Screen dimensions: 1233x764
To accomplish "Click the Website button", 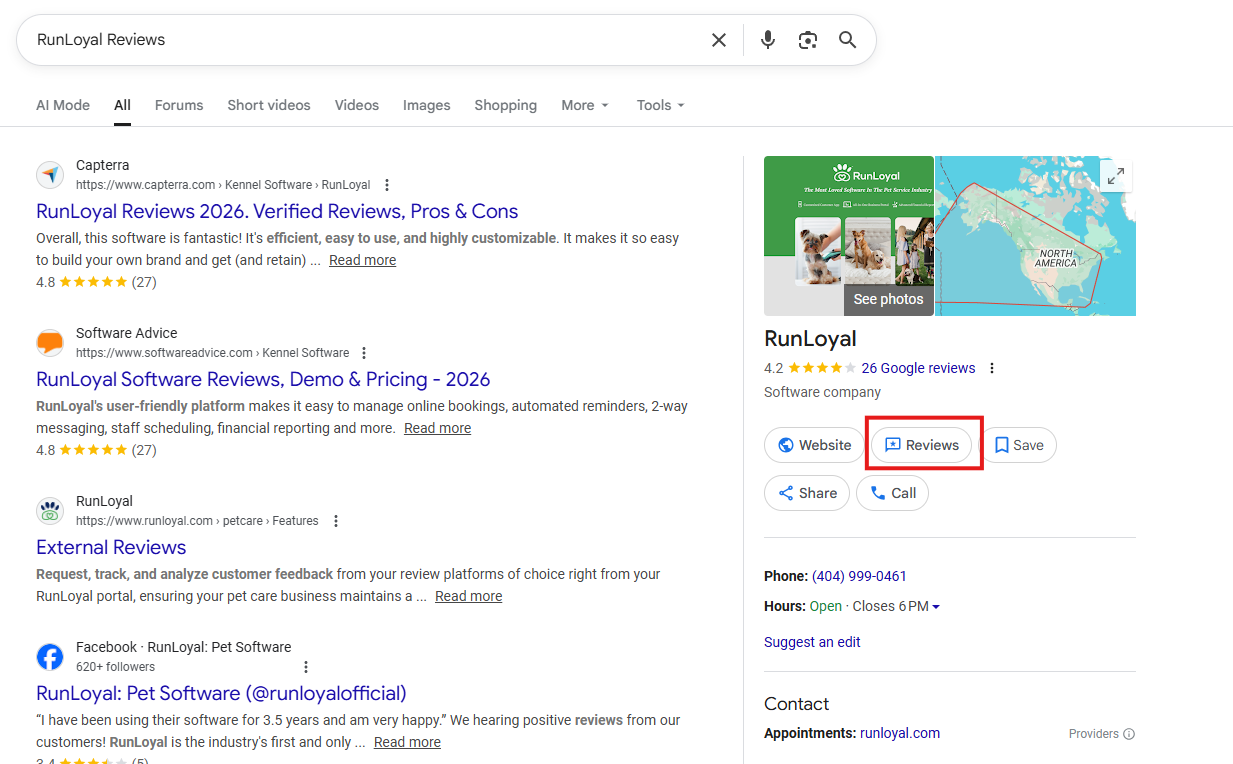I will [x=814, y=445].
